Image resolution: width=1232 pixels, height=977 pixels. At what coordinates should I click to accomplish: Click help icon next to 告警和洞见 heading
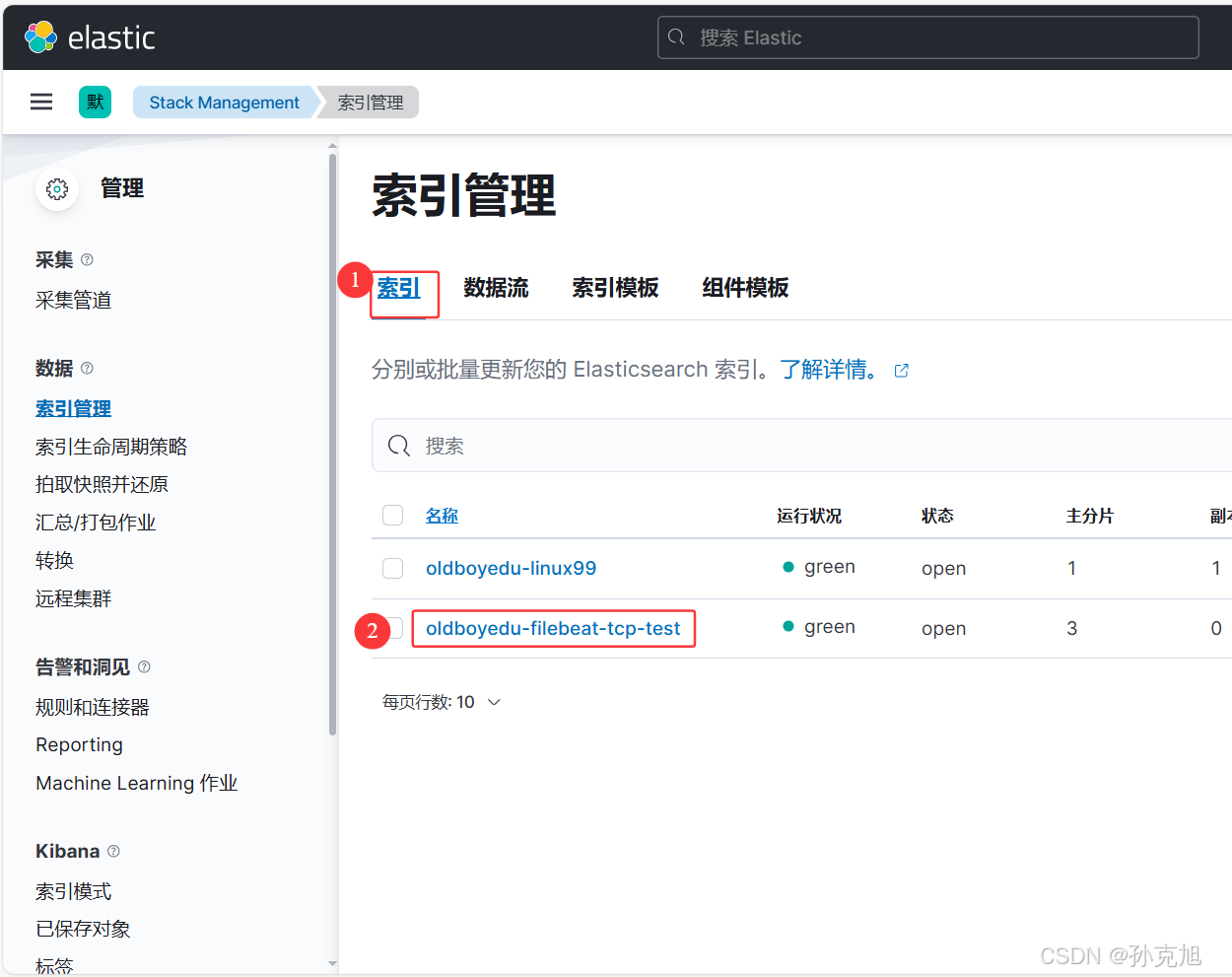pyautogui.click(x=144, y=666)
